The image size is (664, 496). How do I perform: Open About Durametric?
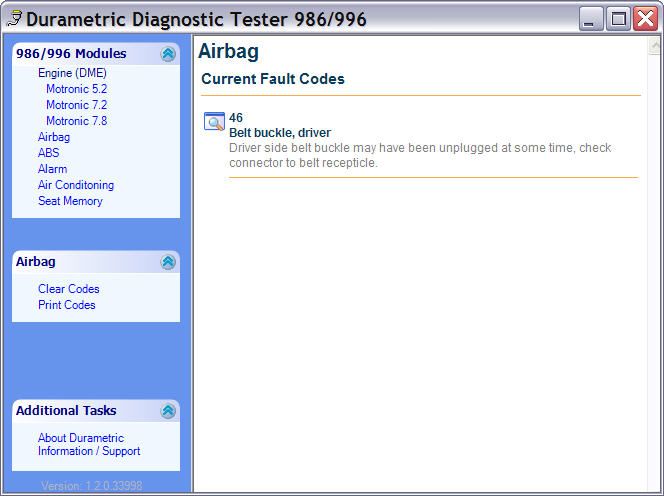(x=81, y=438)
